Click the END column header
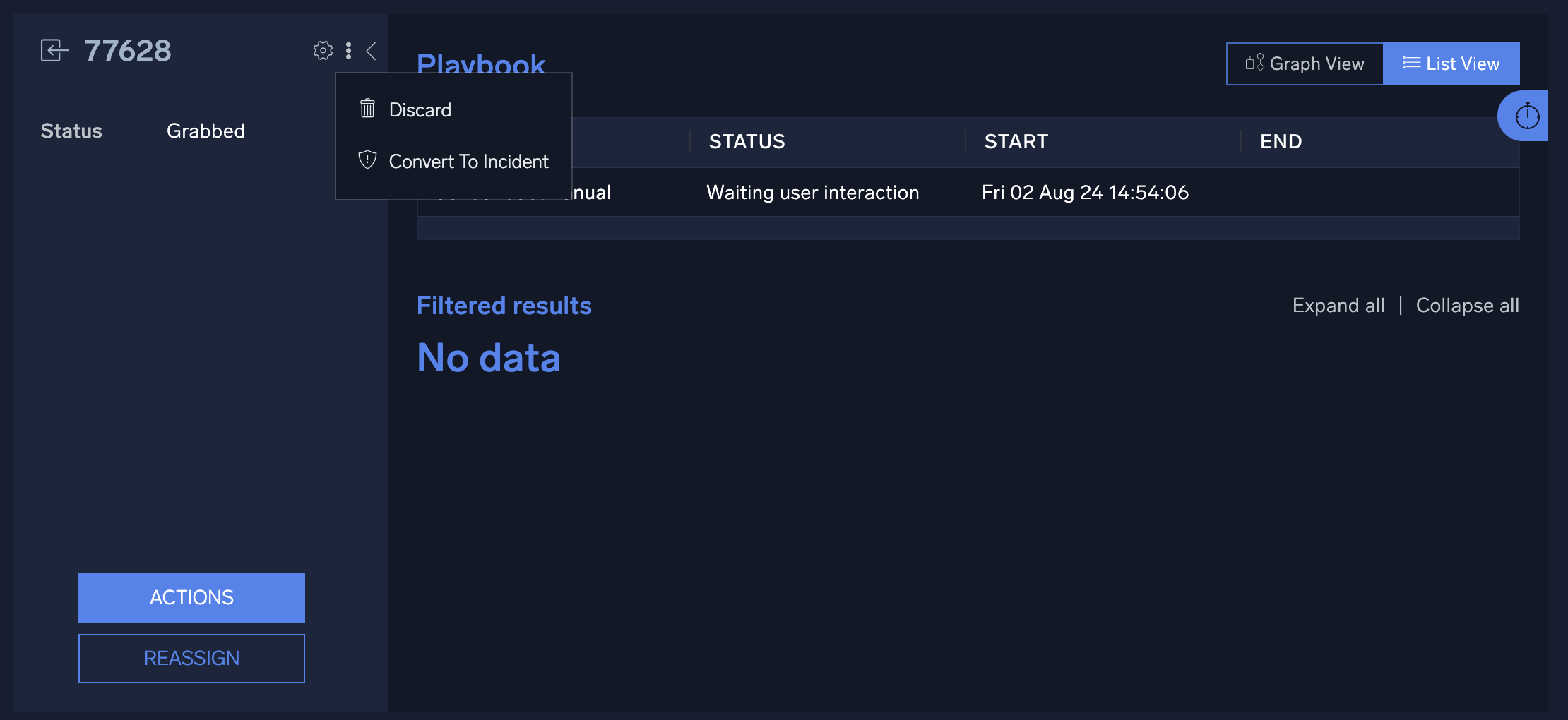The height and width of the screenshot is (720, 1568). tap(1281, 142)
